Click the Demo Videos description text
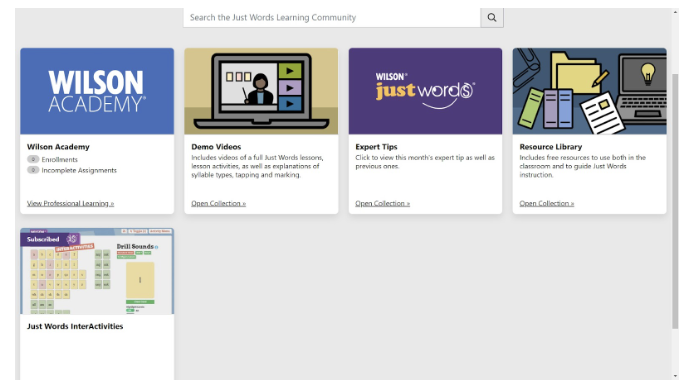688x390 pixels. (257, 166)
